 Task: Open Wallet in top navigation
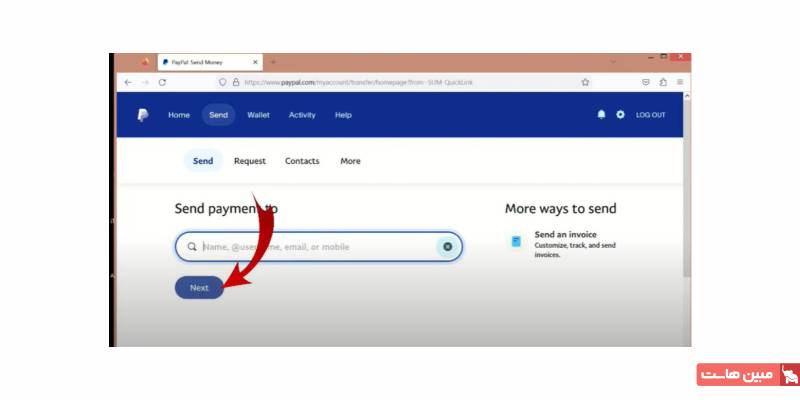(258, 115)
